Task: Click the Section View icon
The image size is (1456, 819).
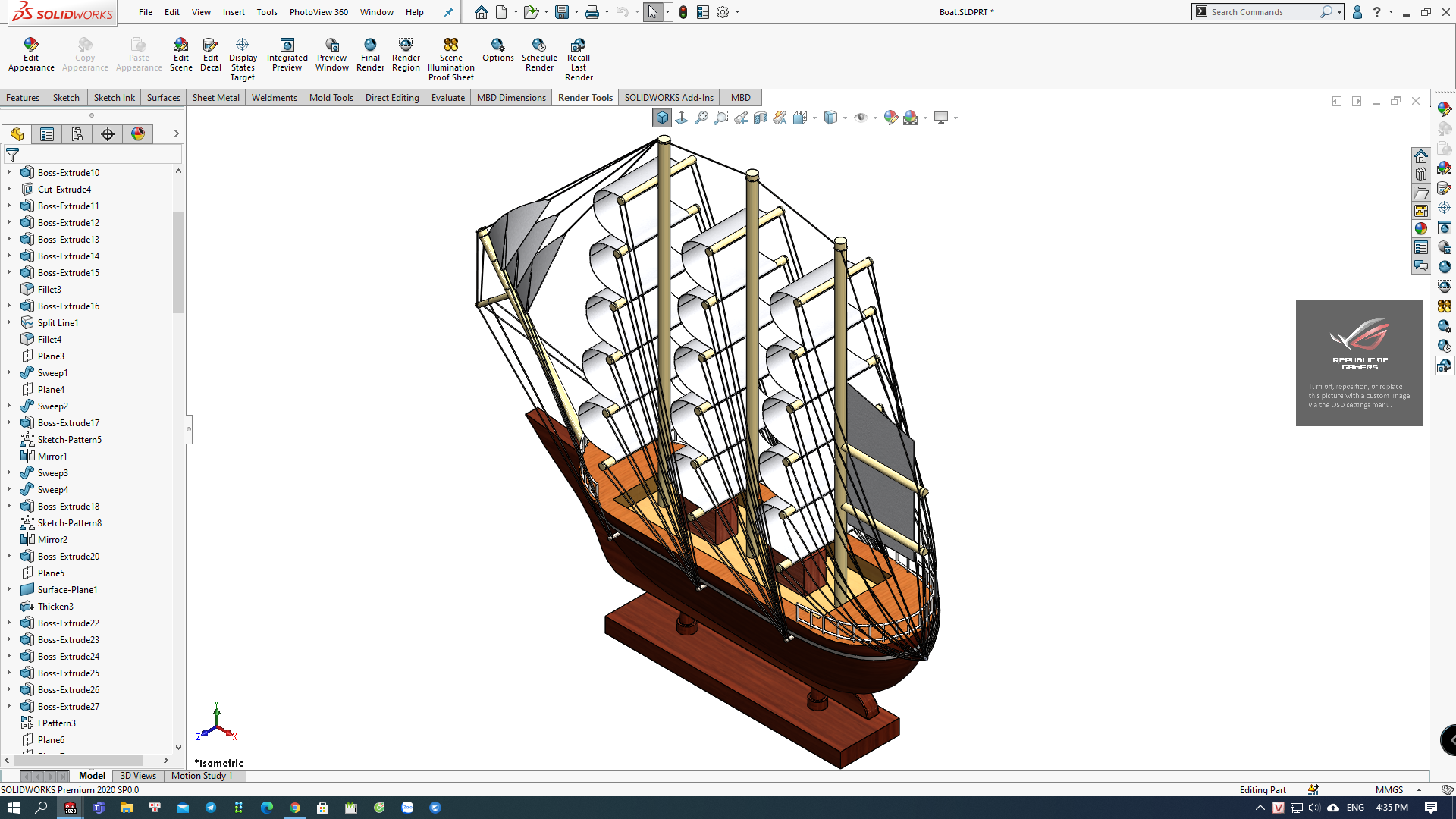Action: click(x=761, y=118)
